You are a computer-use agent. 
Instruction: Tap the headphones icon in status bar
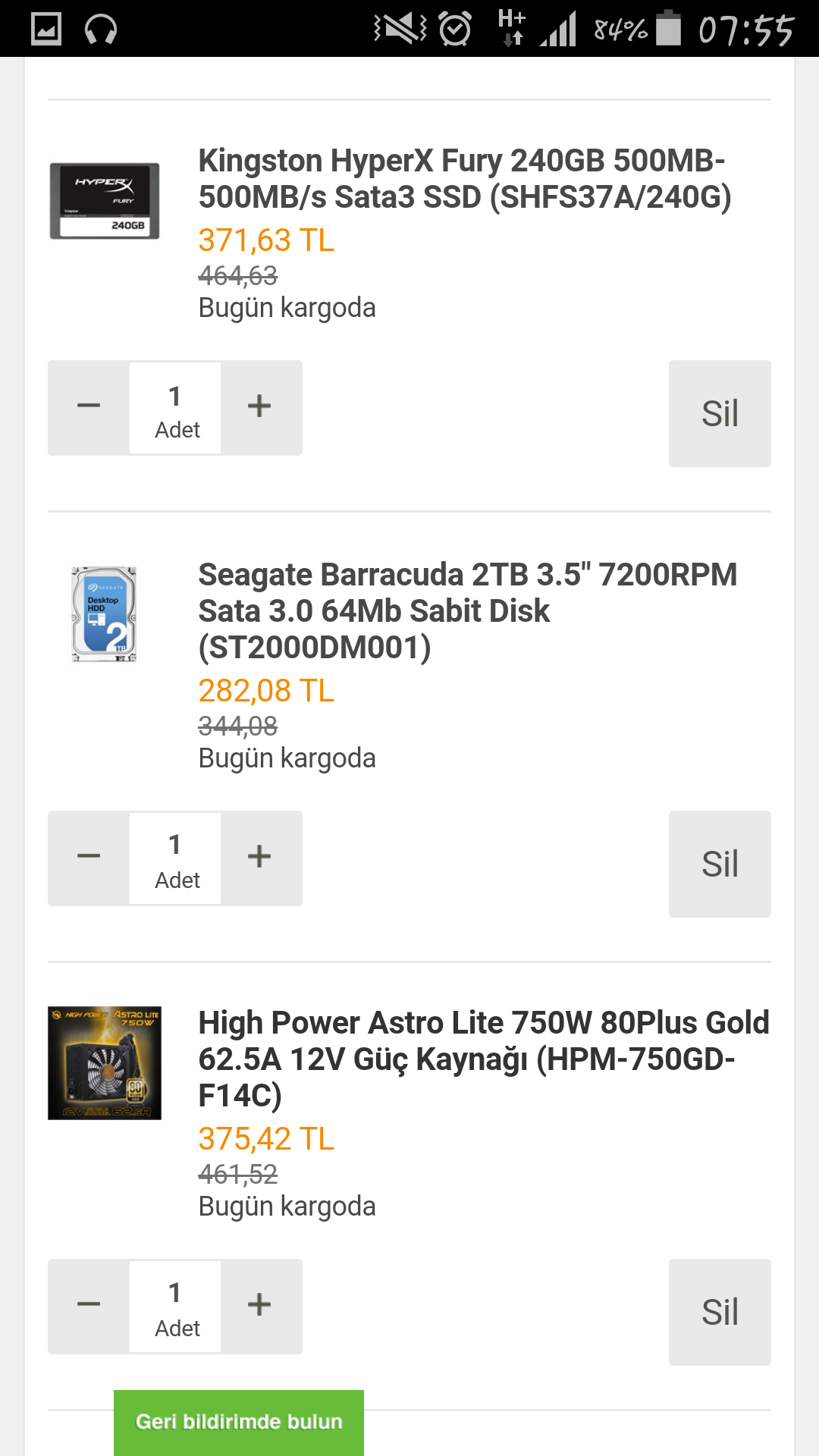coord(101,30)
